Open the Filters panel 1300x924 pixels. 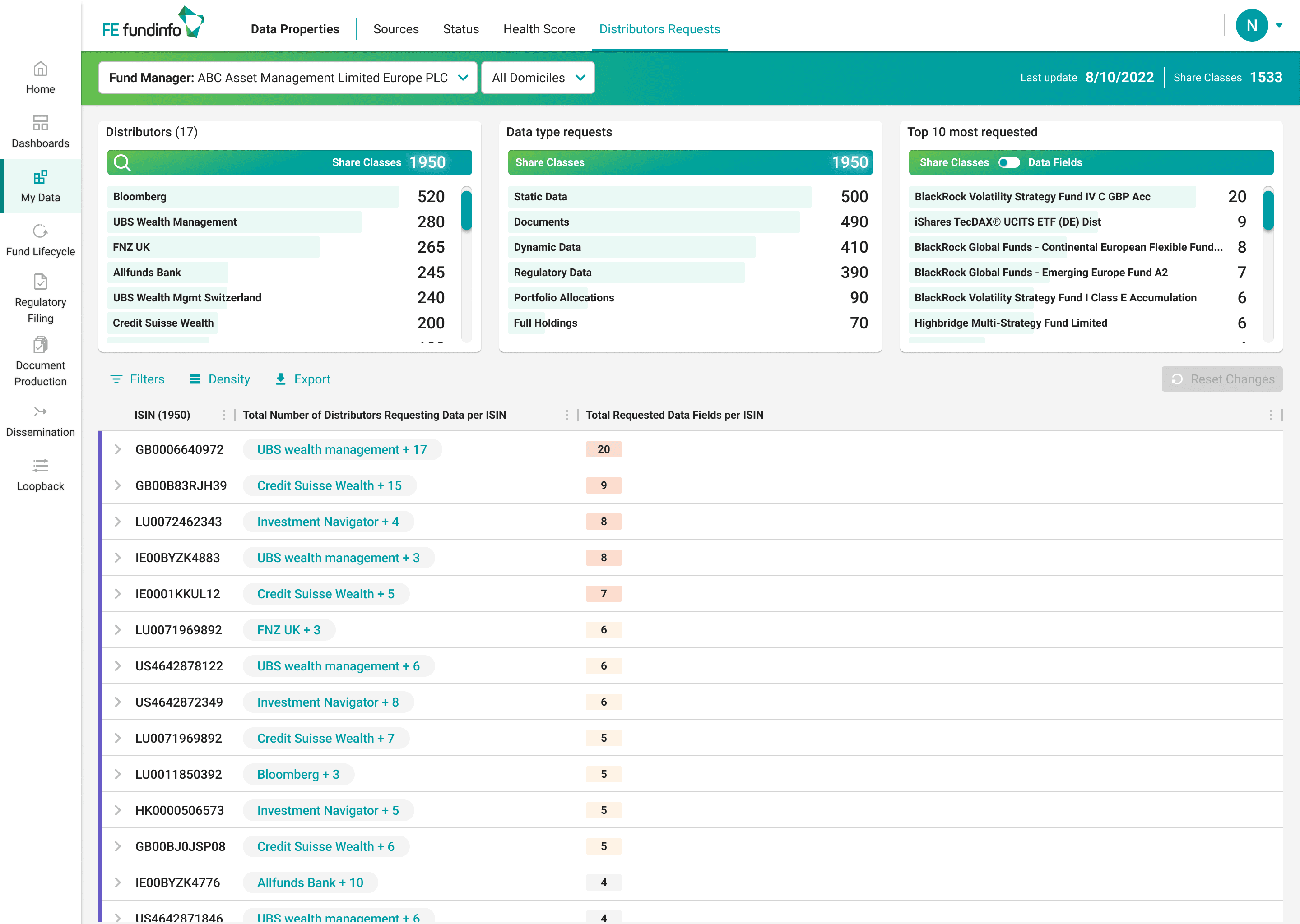pyautogui.click(x=137, y=379)
